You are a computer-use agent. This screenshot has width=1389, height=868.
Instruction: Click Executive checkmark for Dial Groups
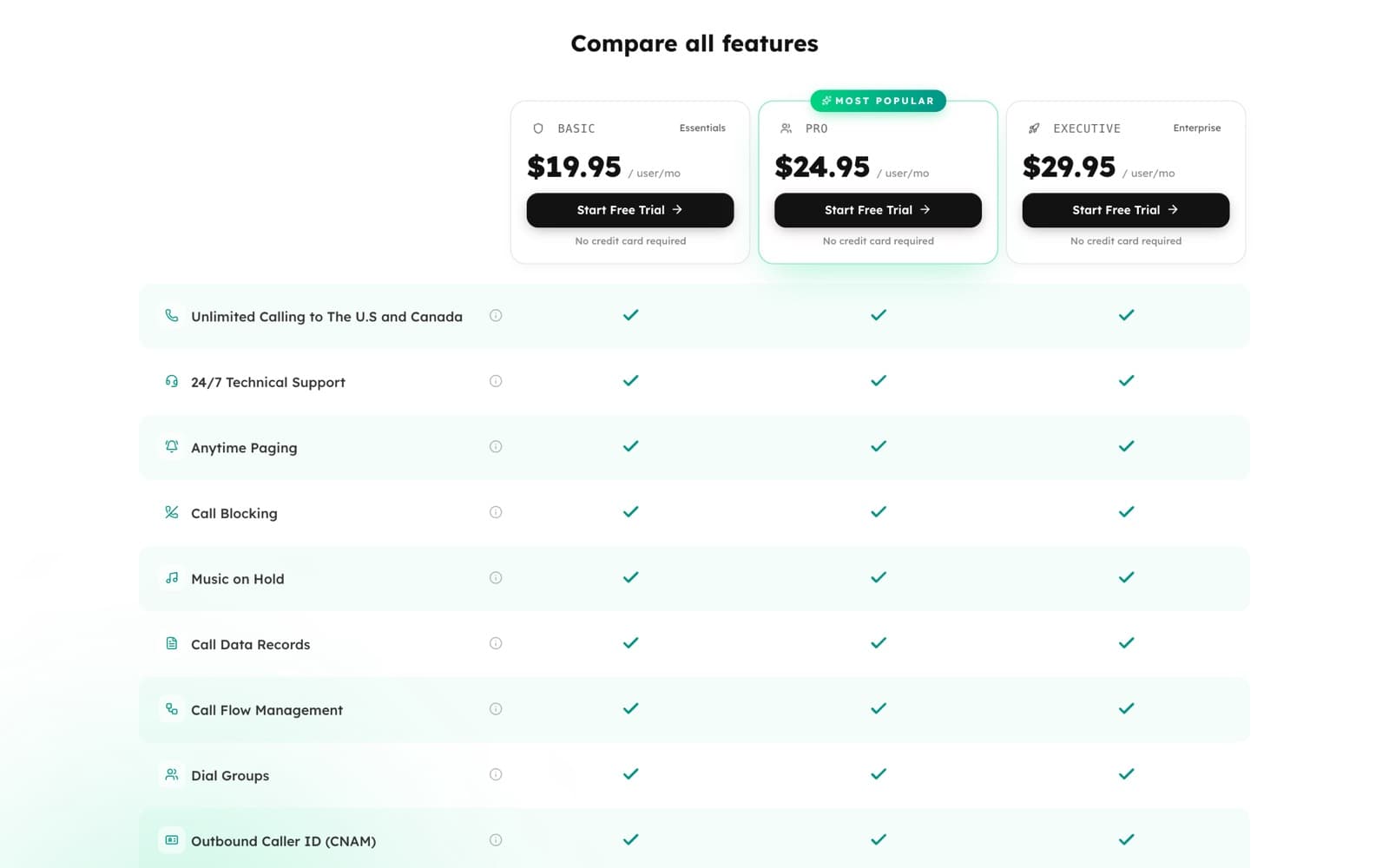(x=1127, y=774)
